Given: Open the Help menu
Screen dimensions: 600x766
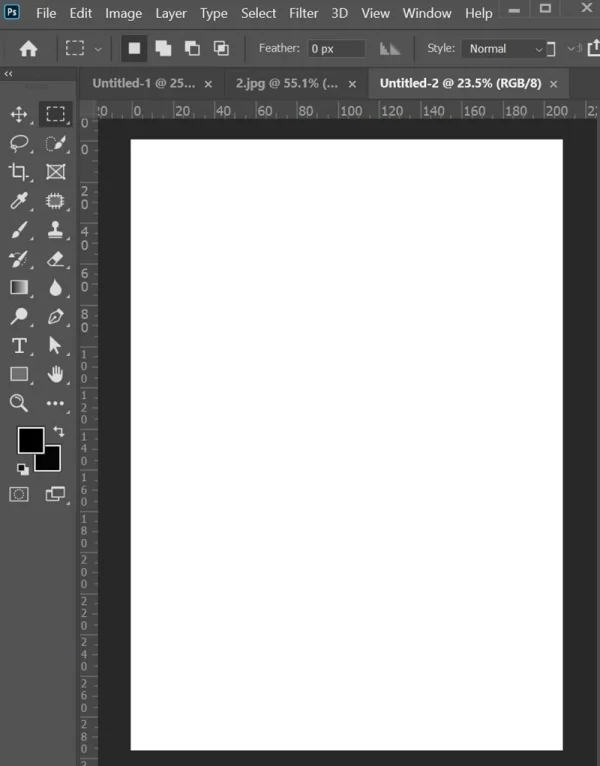Looking at the screenshot, I should (479, 14).
